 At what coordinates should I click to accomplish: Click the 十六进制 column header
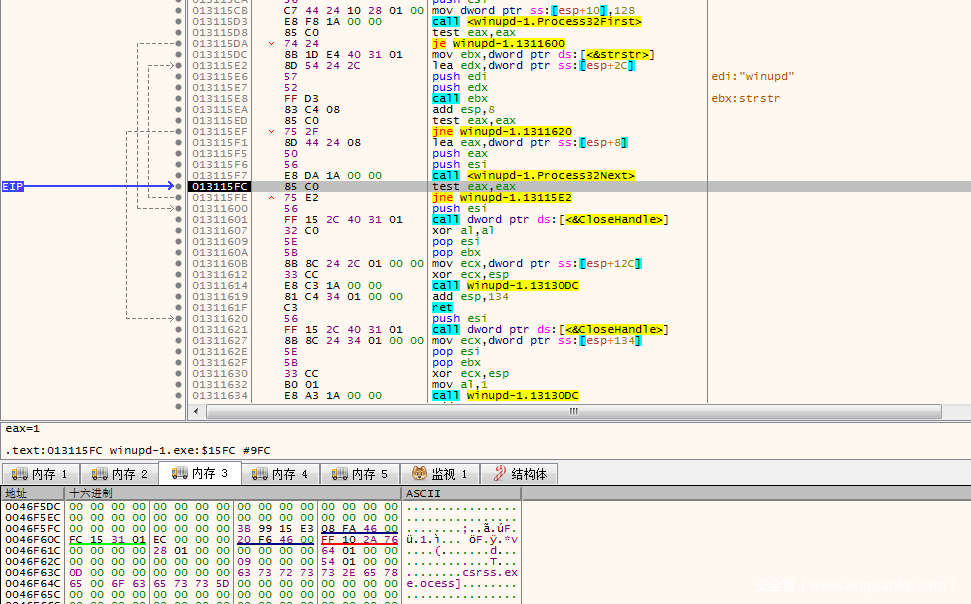pos(91,494)
